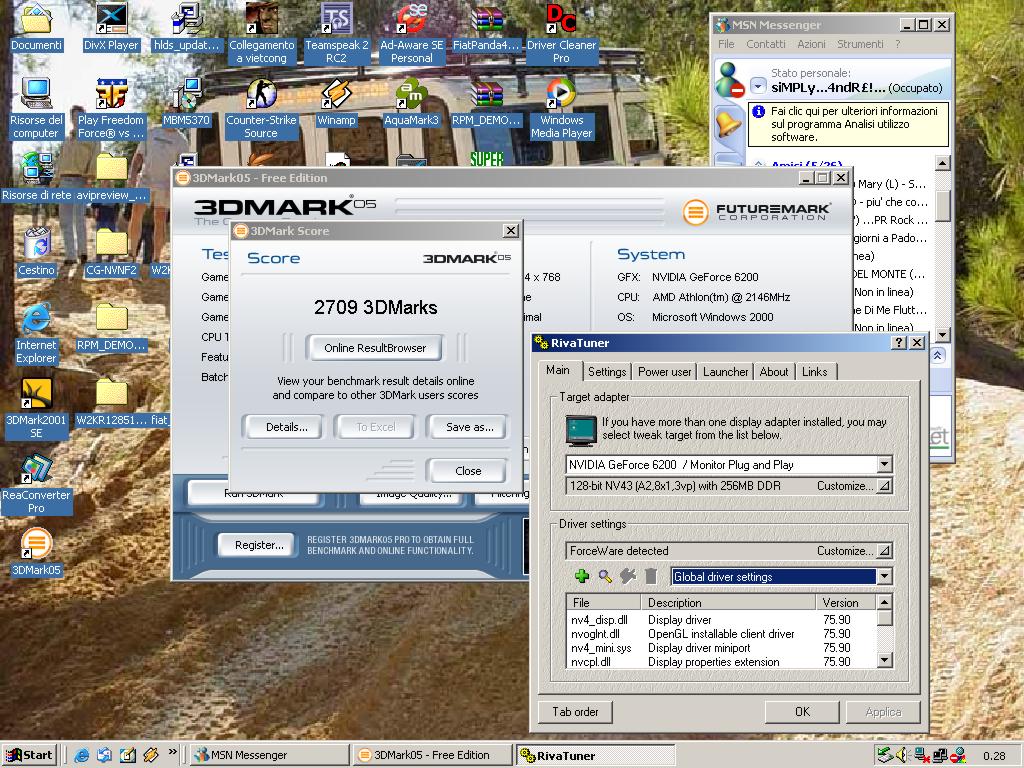Switch to the About tab in RivaTuner
This screenshot has height=768, width=1024.
[x=774, y=372]
